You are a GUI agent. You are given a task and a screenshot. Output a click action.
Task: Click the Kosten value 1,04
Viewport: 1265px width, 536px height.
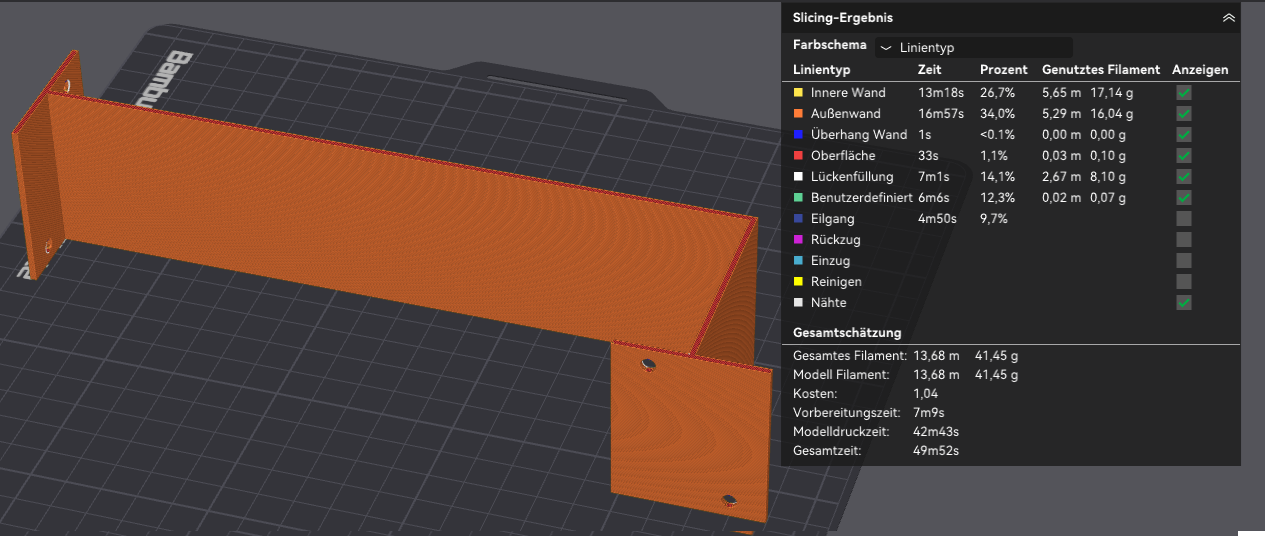point(925,394)
